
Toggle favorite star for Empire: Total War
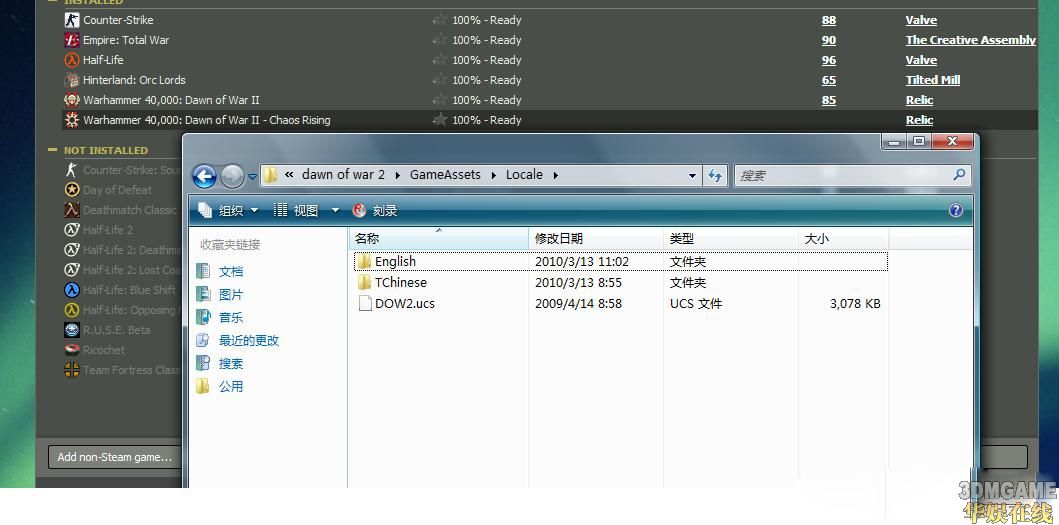pos(440,40)
